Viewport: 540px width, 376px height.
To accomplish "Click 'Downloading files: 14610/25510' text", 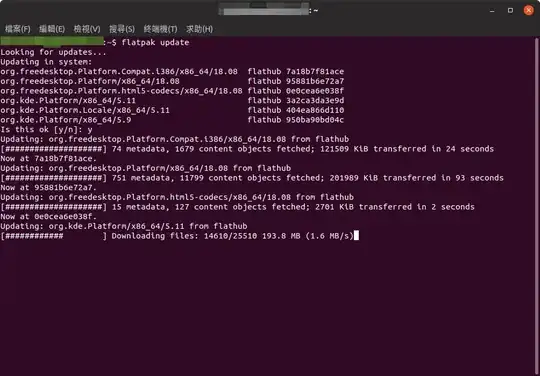I will [x=184, y=236].
